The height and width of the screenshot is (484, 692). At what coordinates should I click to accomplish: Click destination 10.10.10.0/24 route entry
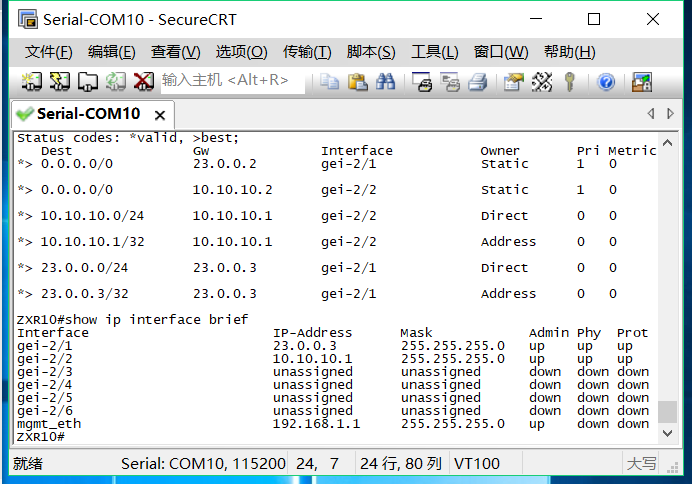point(92,216)
